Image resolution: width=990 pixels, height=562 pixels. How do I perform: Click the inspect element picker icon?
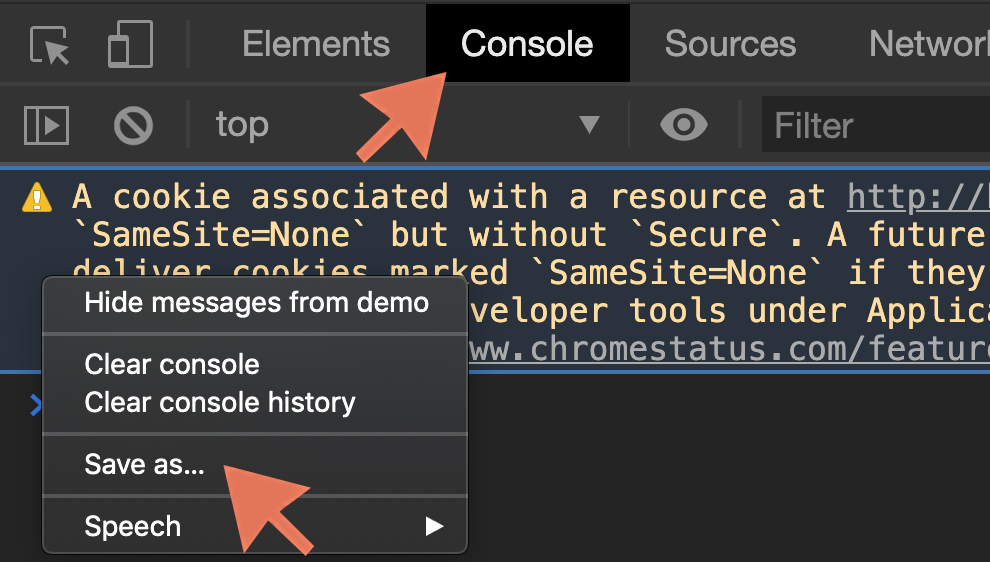[49, 45]
